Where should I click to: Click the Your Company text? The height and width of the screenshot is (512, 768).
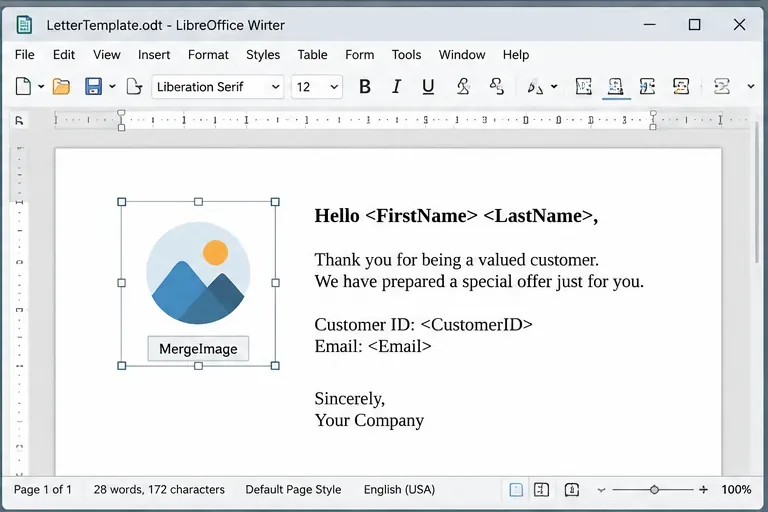pyautogui.click(x=369, y=420)
